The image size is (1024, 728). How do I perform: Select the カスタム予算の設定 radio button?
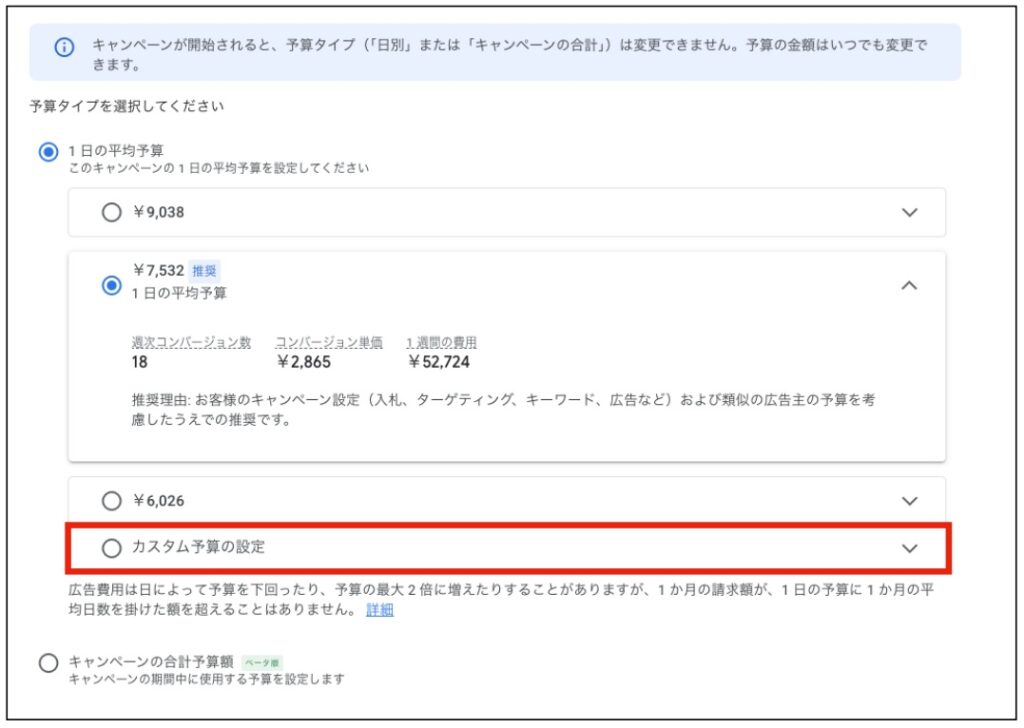point(112,548)
